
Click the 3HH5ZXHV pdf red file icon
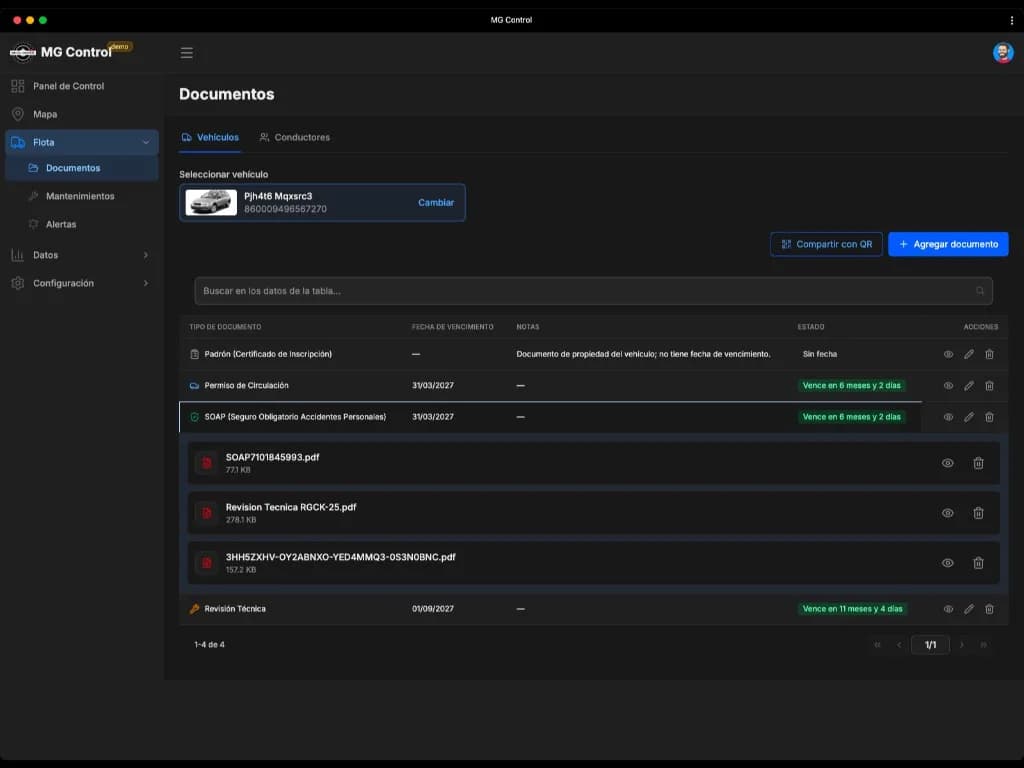point(206,563)
